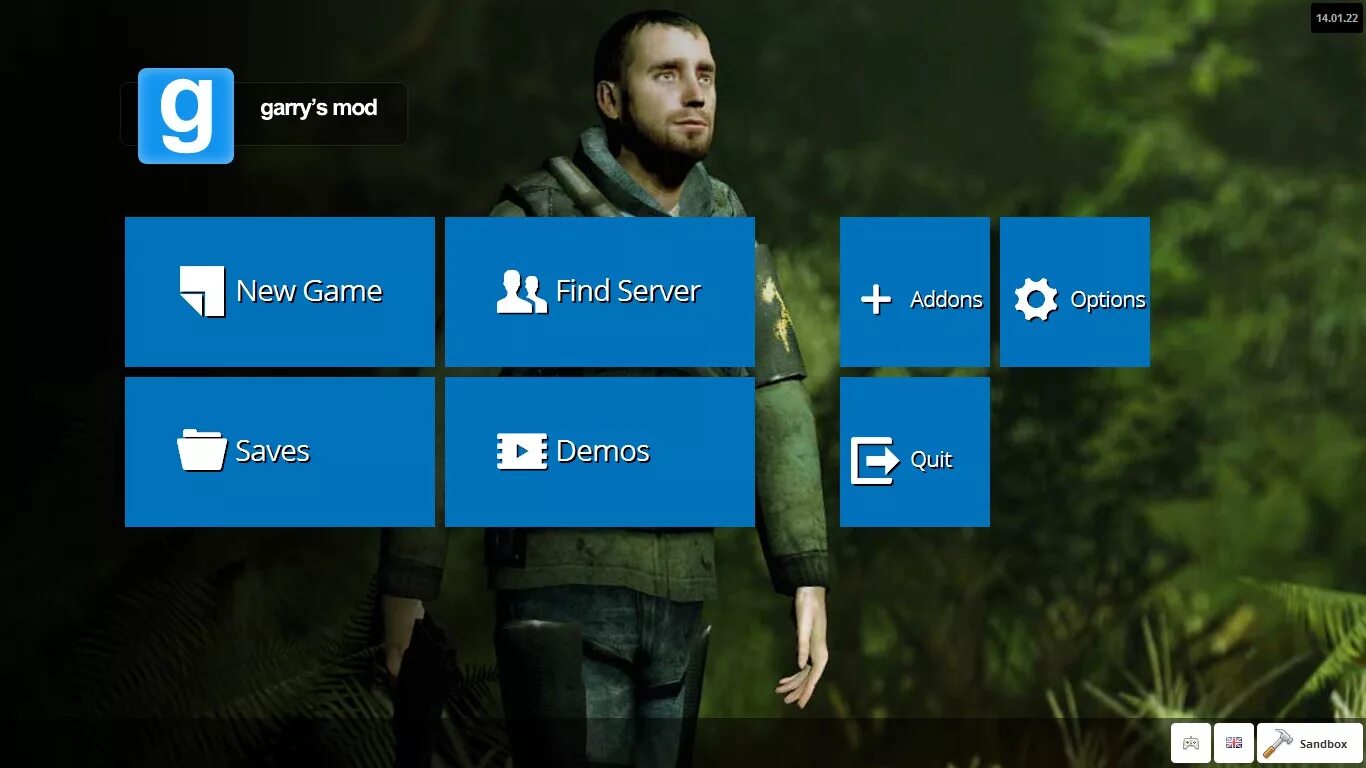Click the folder icon on the Saves tile
The width and height of the screenshot is (1366, 768).
(200, 450)
